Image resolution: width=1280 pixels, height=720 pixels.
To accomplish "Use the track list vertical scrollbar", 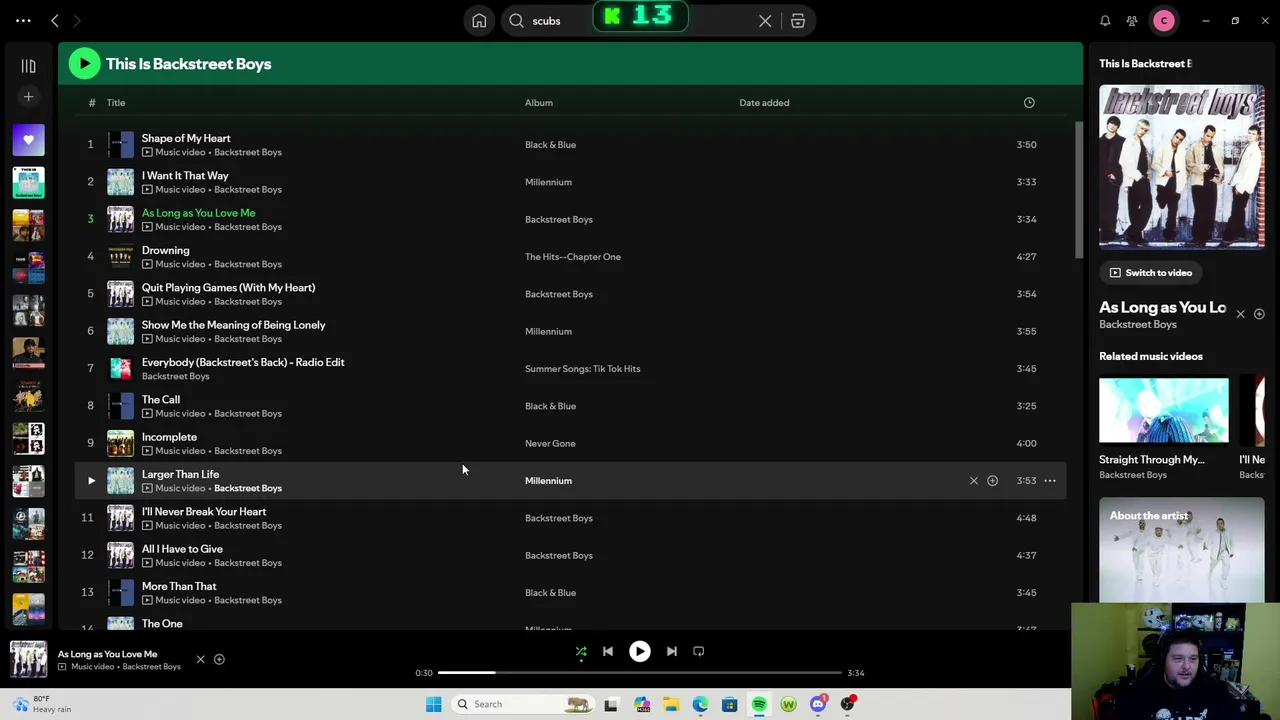I will (x=1078, y=190).
